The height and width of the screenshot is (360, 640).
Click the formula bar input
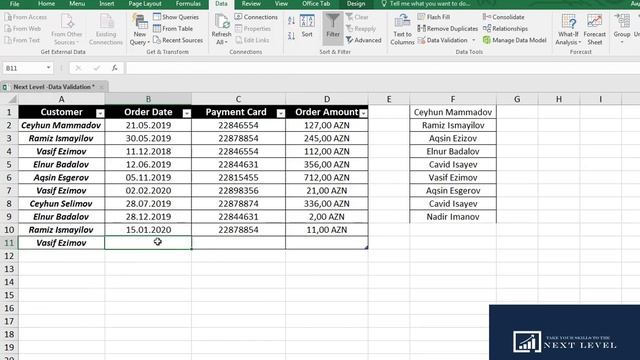pyautogui.click(x=382, y=68)
